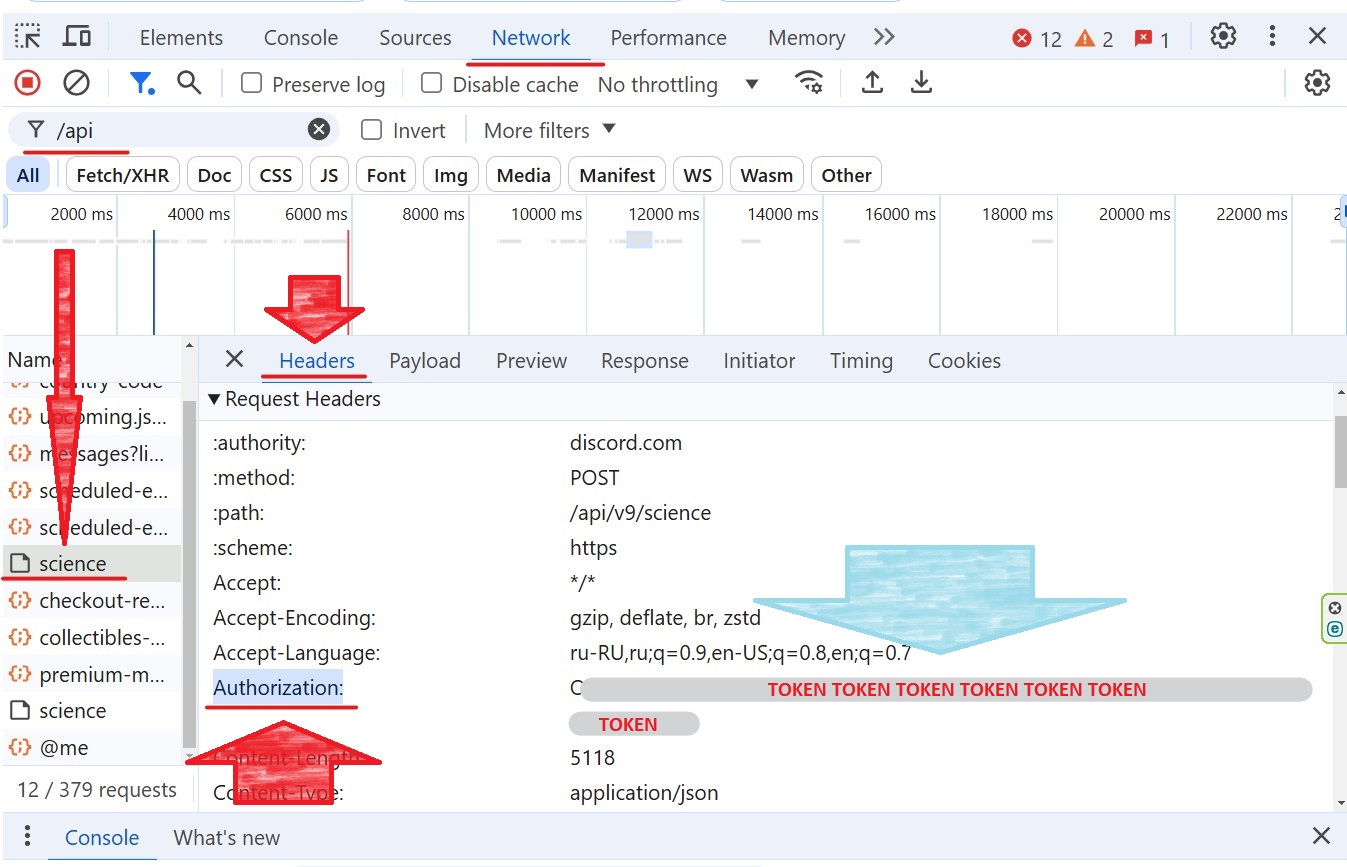Switch to the Network panel tab
Image resolution: width=1347 pixels, height=867 pixels.
click(531, 38)
